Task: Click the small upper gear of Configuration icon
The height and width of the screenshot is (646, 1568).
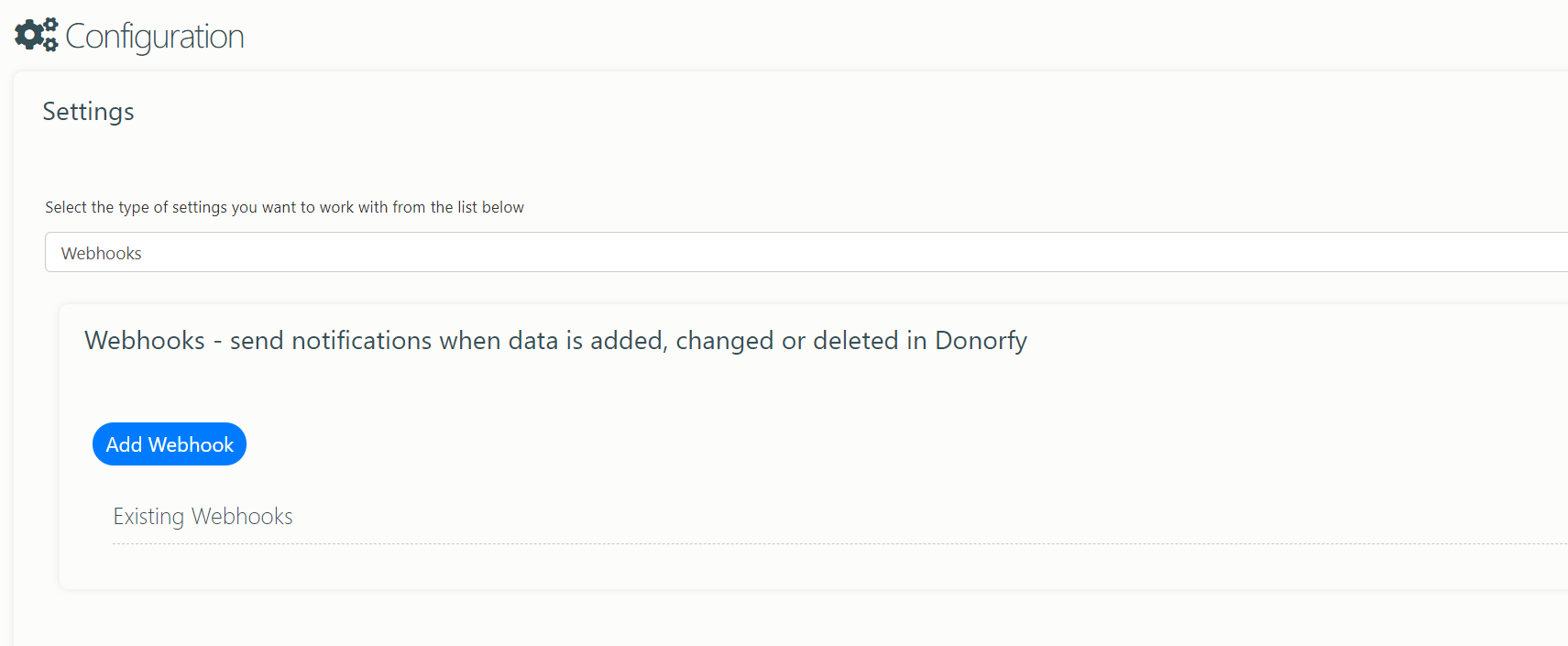Action: pyautogui.click(x=50, y=24)
